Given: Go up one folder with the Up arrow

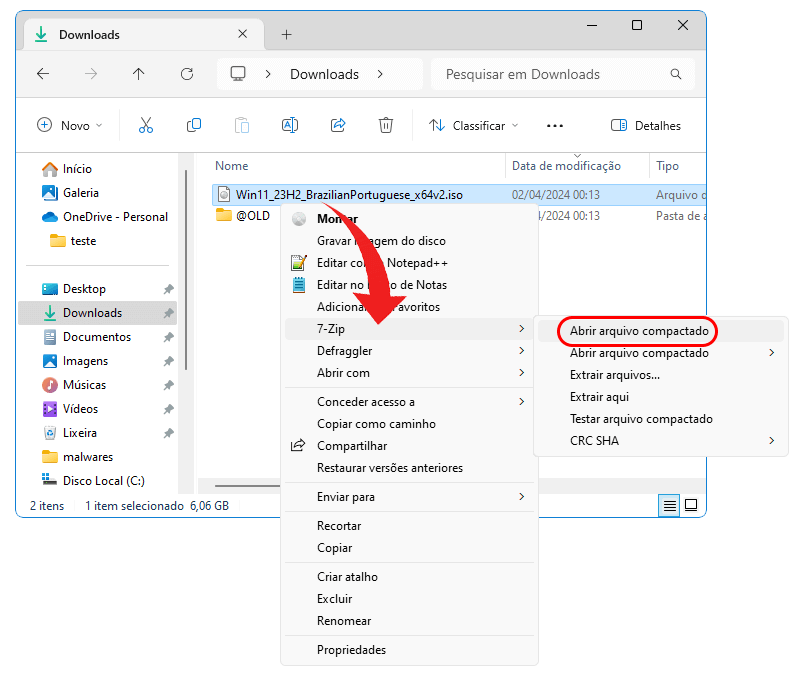Looking at the screenshot, I should point(139,74).
